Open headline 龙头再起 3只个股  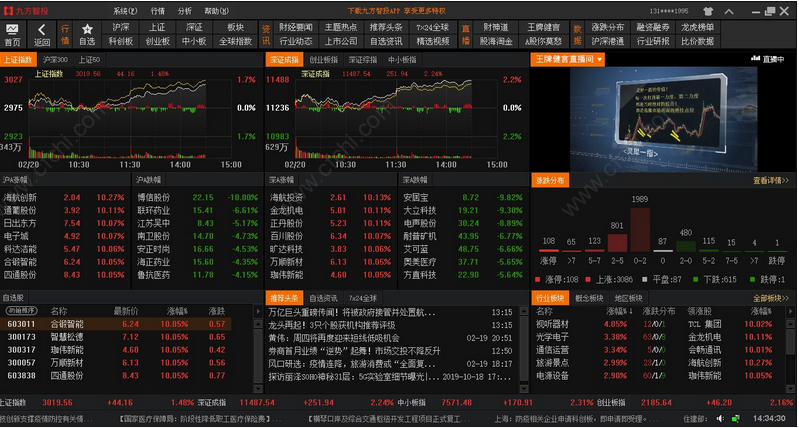coord(332,325)
